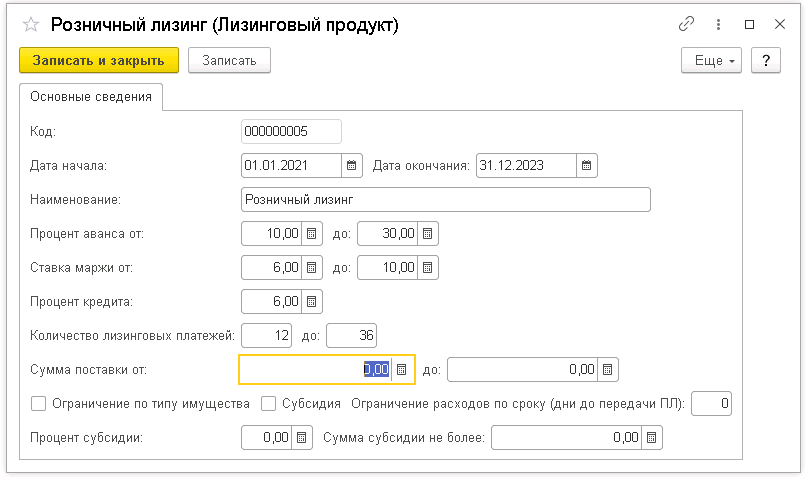Screen dimensions: 808x478
Task: Open help with the question mark button
Action: [x=766, y=61]
